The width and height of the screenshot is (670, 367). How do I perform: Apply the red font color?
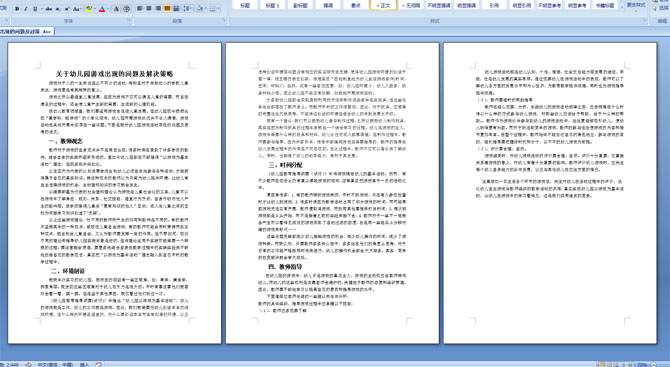click(x=102, y=9)
